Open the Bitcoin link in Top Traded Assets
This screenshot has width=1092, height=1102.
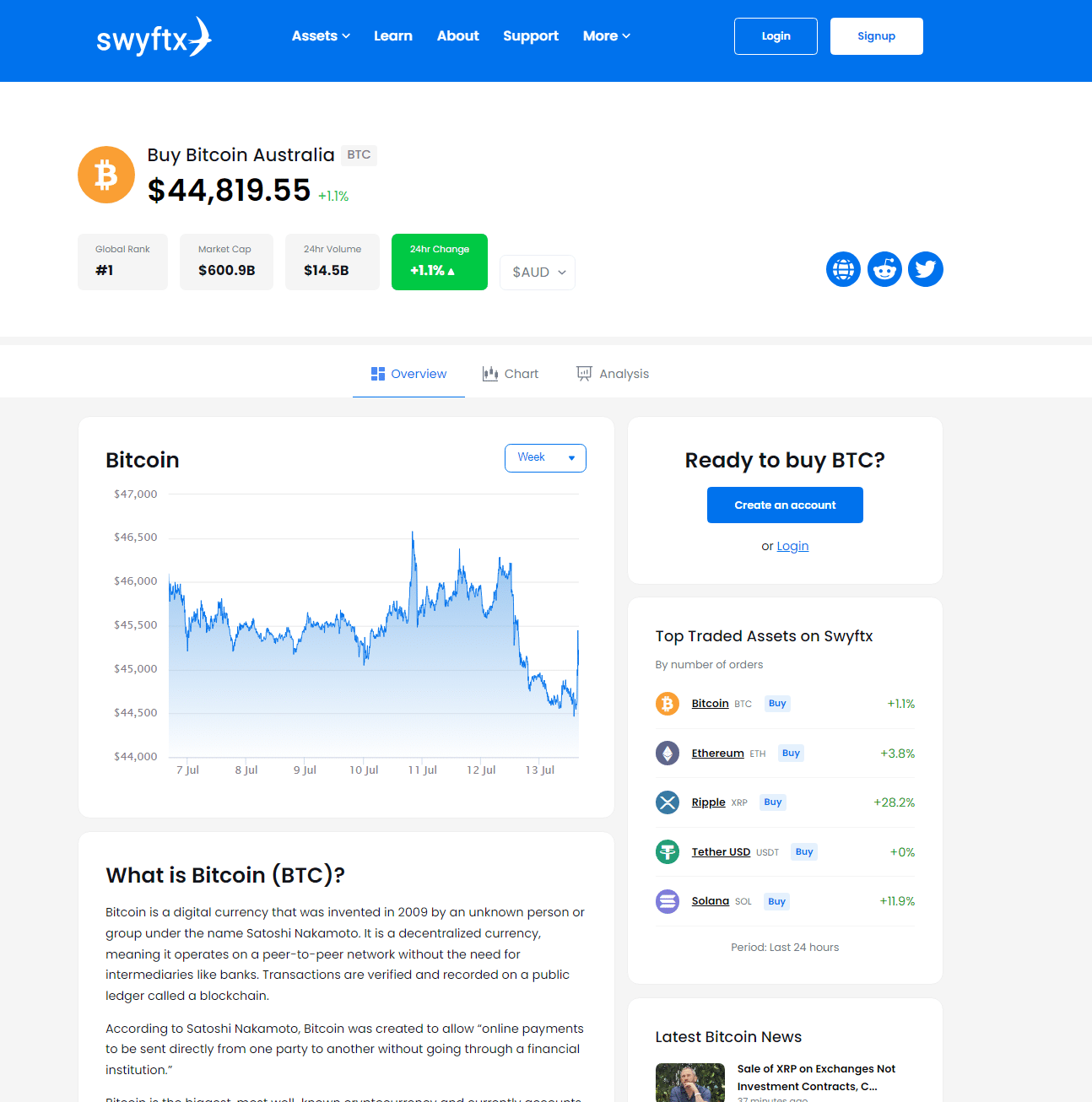pos(710,704)
